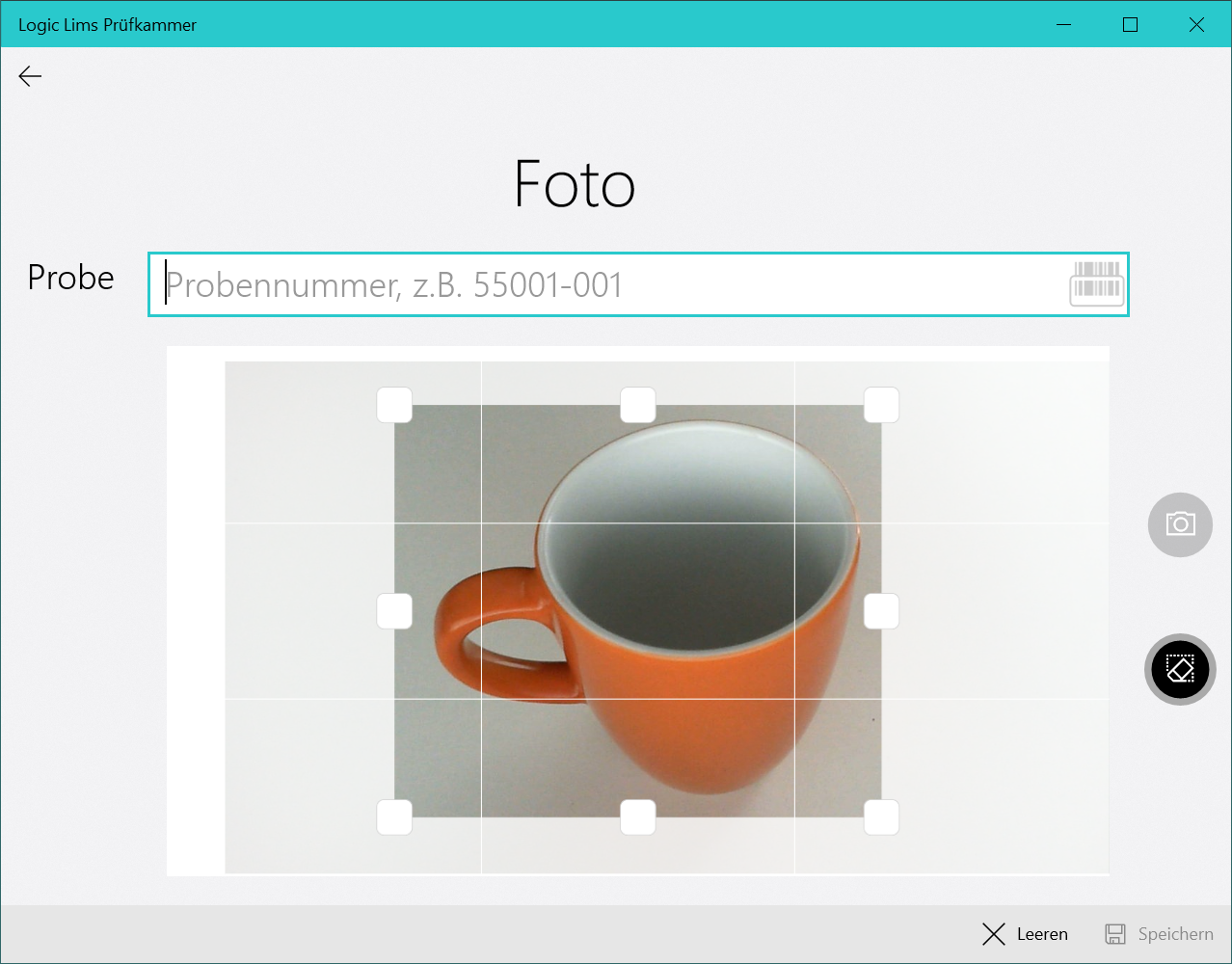Click the left-middle crop handle
1232x964 pixels.
click(x=394, y=611)
